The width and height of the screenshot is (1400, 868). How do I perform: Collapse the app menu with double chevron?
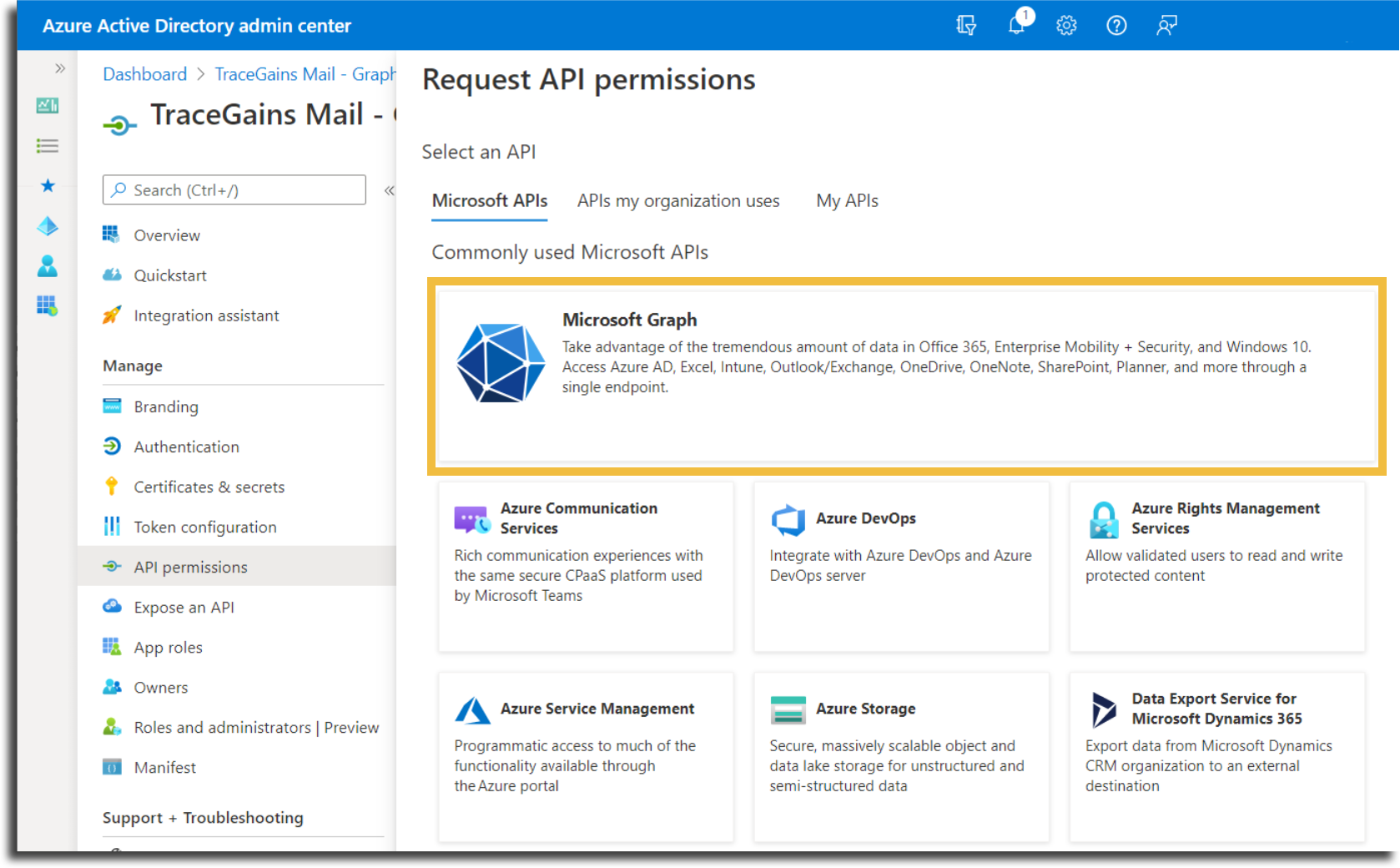point(389,191)
